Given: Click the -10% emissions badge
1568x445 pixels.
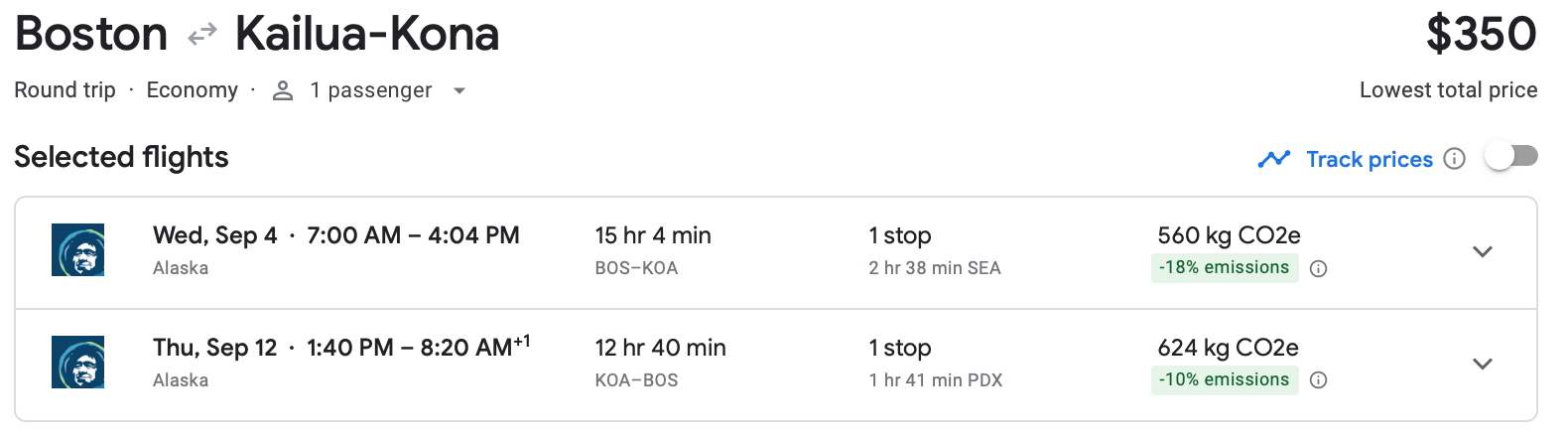Looking at the screenshot, I should 1224,380.
